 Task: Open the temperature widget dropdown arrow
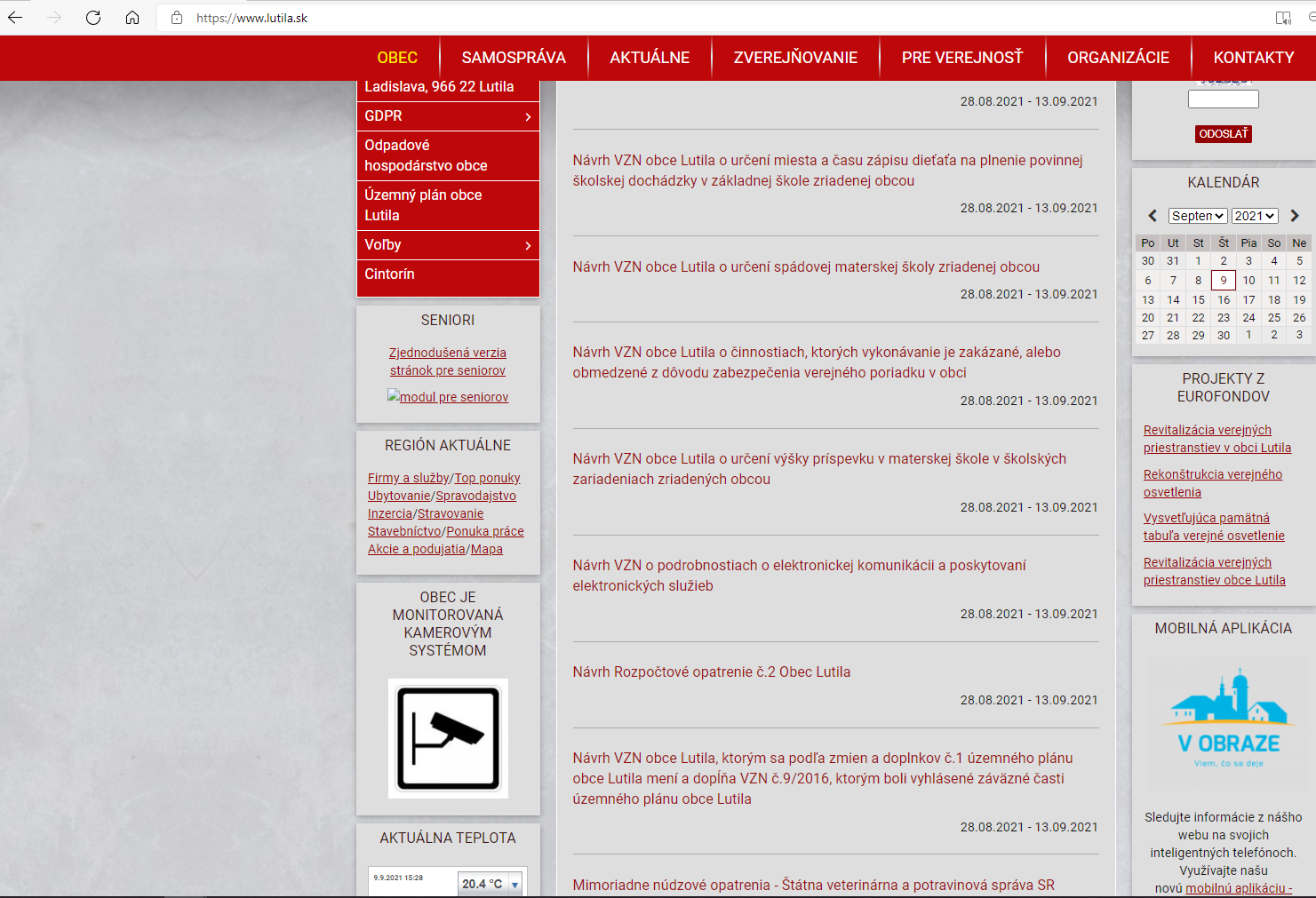(x=515, y=885)
